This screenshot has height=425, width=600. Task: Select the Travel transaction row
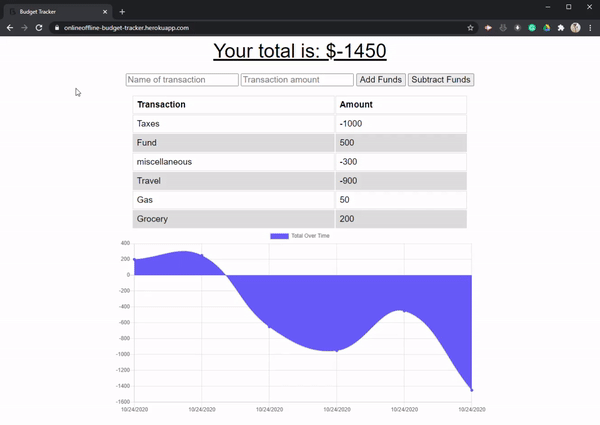click(x=233, y=181)
